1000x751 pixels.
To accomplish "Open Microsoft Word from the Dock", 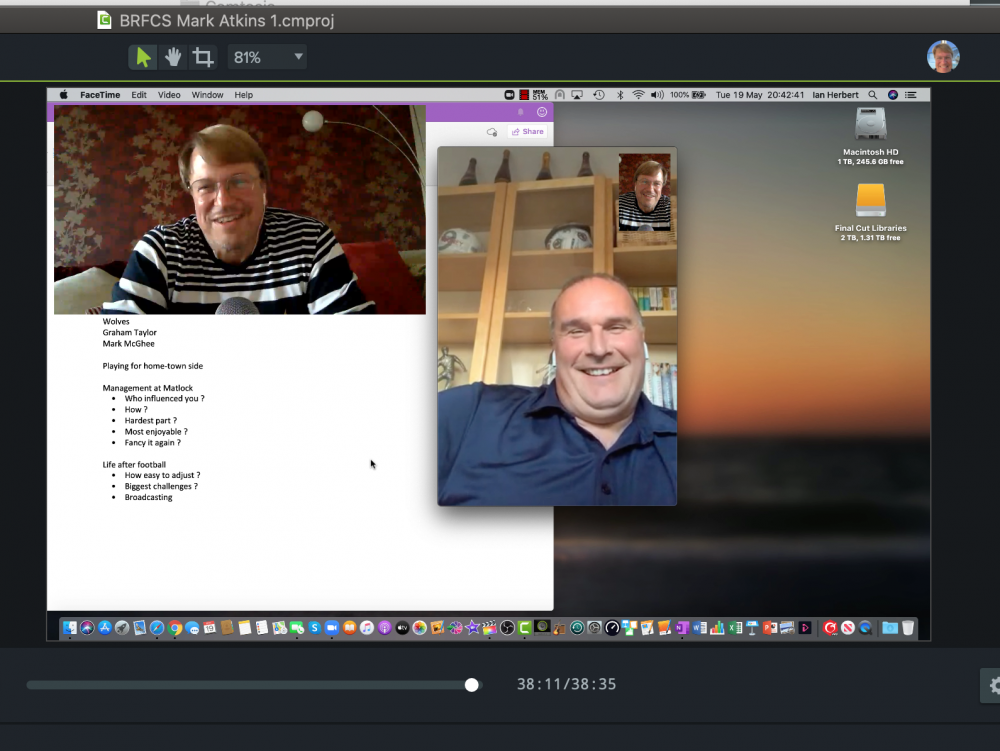I will click(x=700, y=628).
